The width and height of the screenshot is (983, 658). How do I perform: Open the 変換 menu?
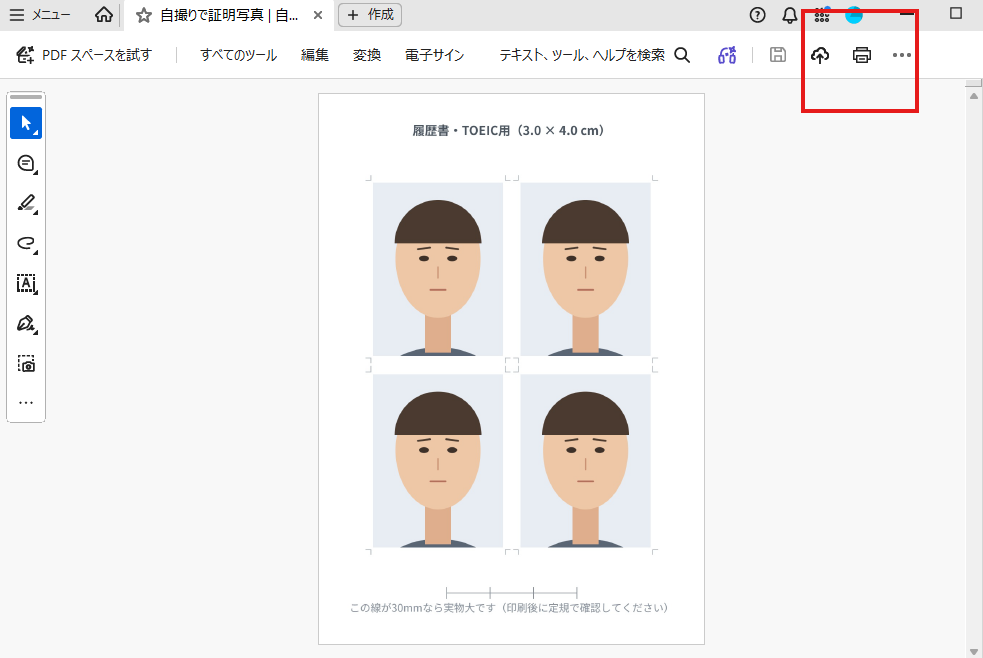[367, 55]
